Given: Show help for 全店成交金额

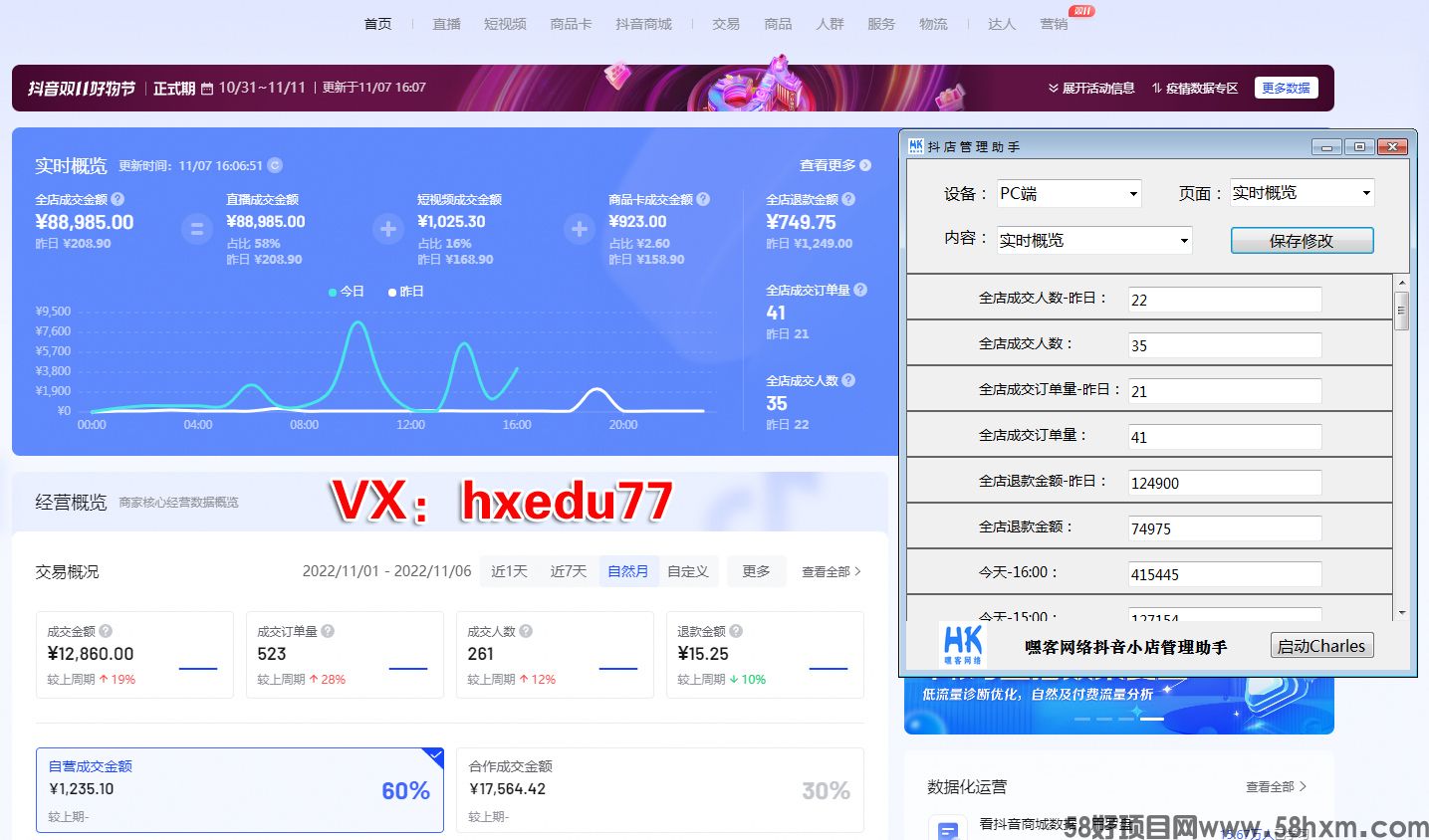Looking at the screenshot, I should 118,199.
